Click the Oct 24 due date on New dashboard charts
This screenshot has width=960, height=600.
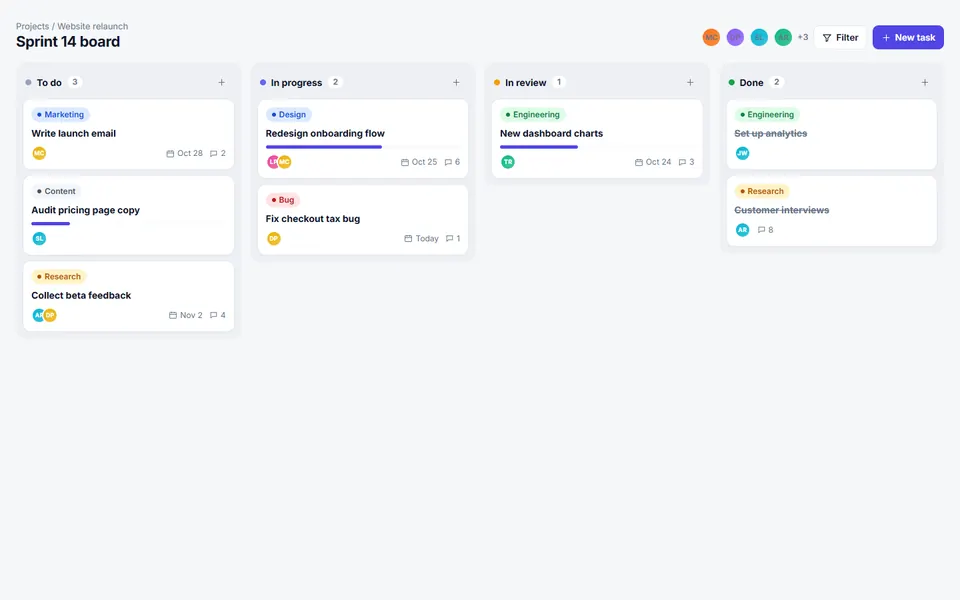click(653, 162)
